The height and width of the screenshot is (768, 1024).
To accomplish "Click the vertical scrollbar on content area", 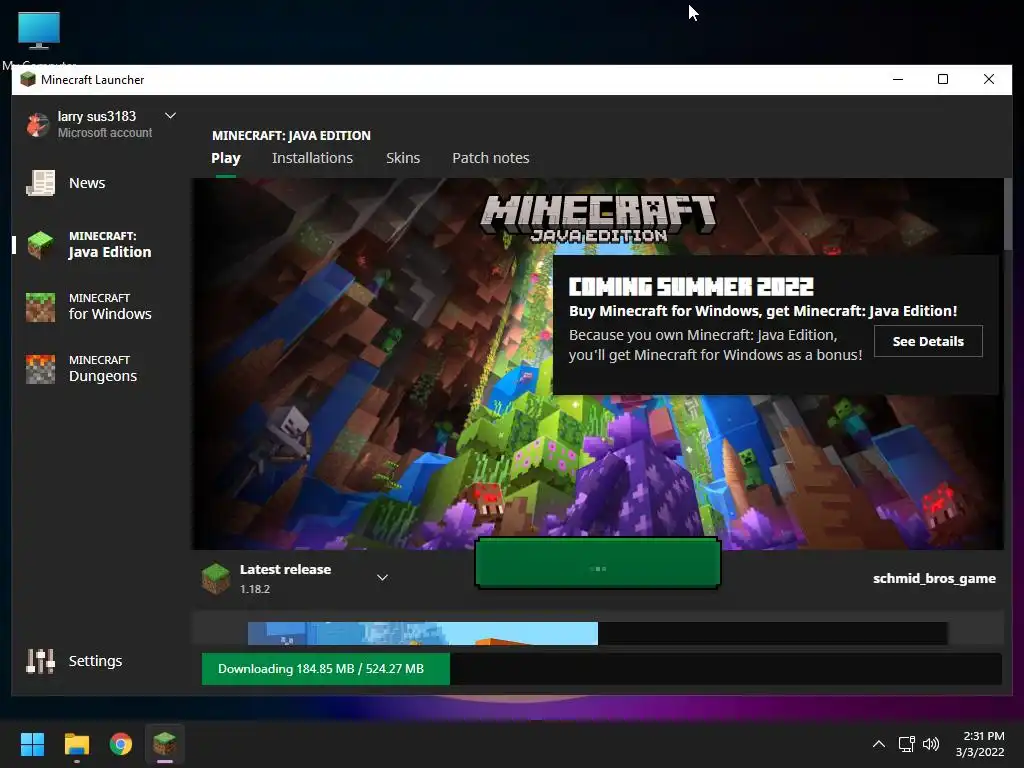I will click(x=1008, y=214).
